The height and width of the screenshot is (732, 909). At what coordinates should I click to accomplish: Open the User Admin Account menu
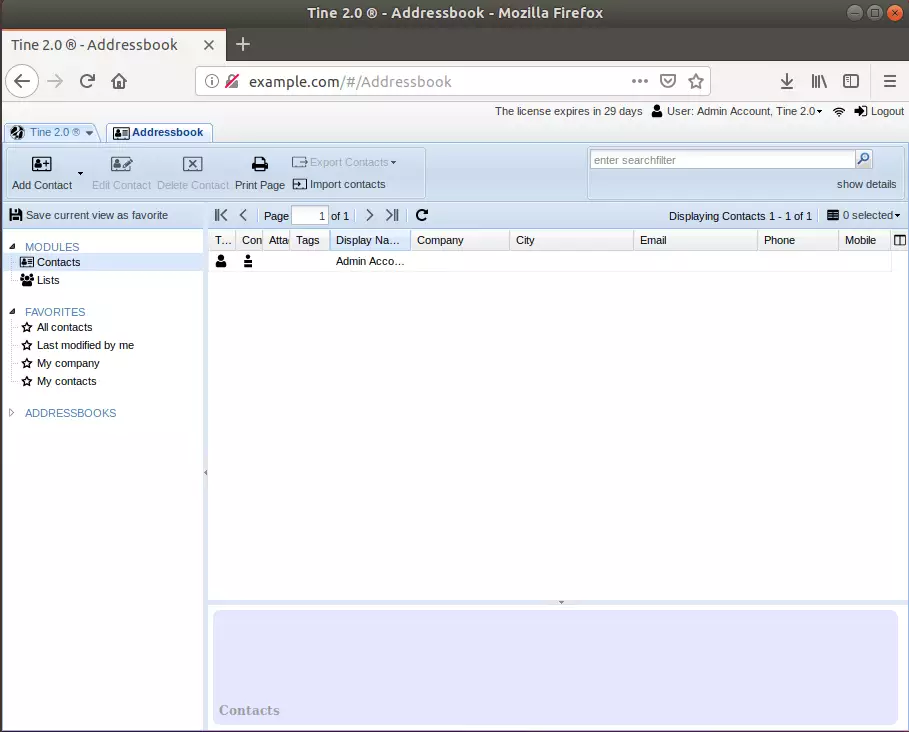click(x=737, y=111)
